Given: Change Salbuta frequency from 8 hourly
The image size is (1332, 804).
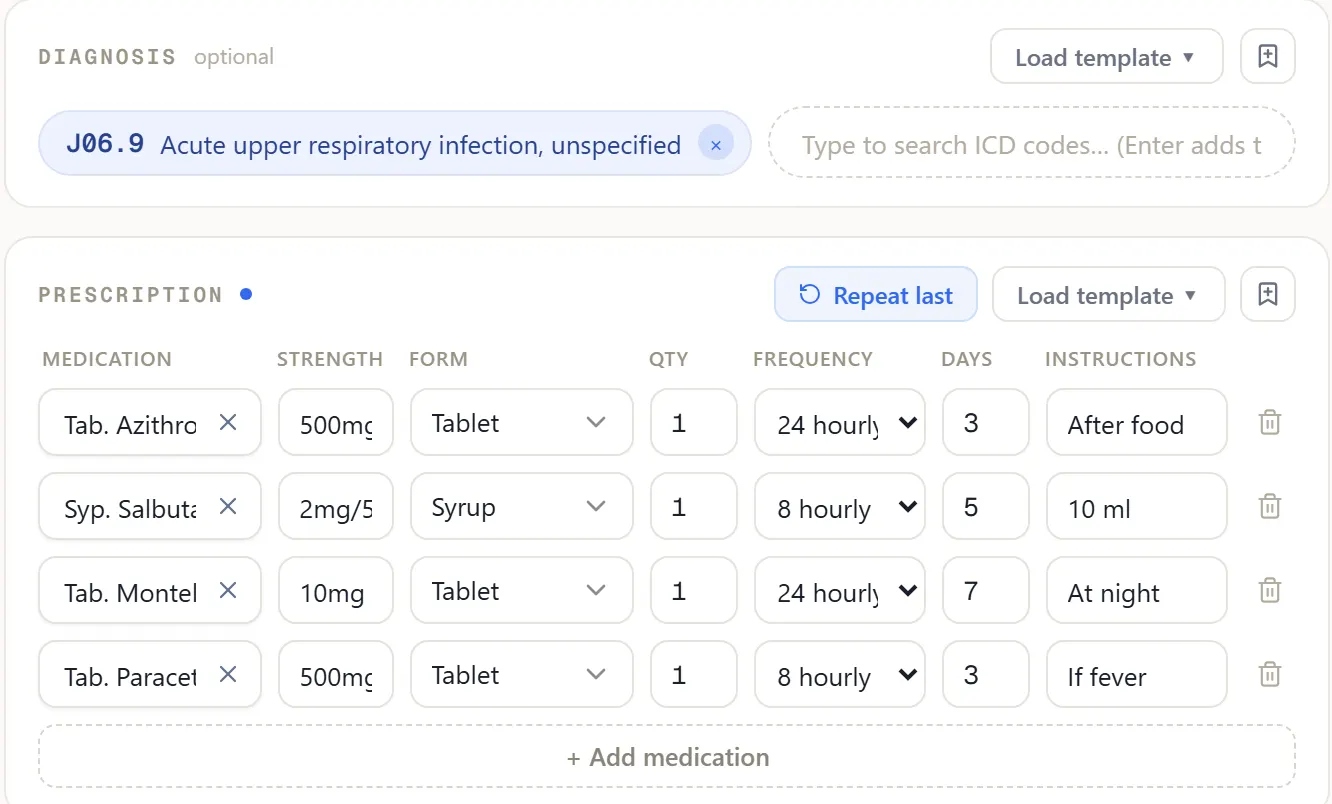Looking at the screenshot, I should (840, 507).
